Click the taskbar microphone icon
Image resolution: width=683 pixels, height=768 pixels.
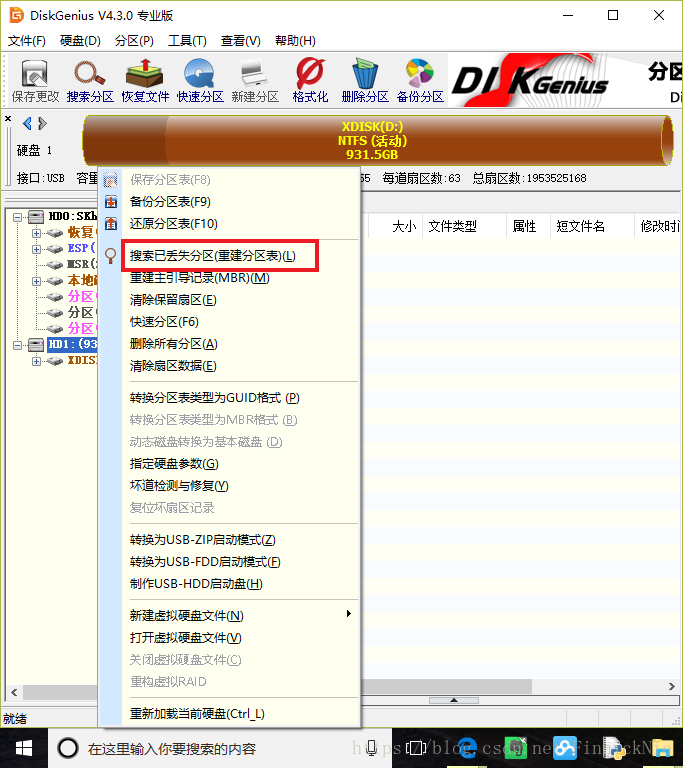pyautogui.click(x=372, y=748)
